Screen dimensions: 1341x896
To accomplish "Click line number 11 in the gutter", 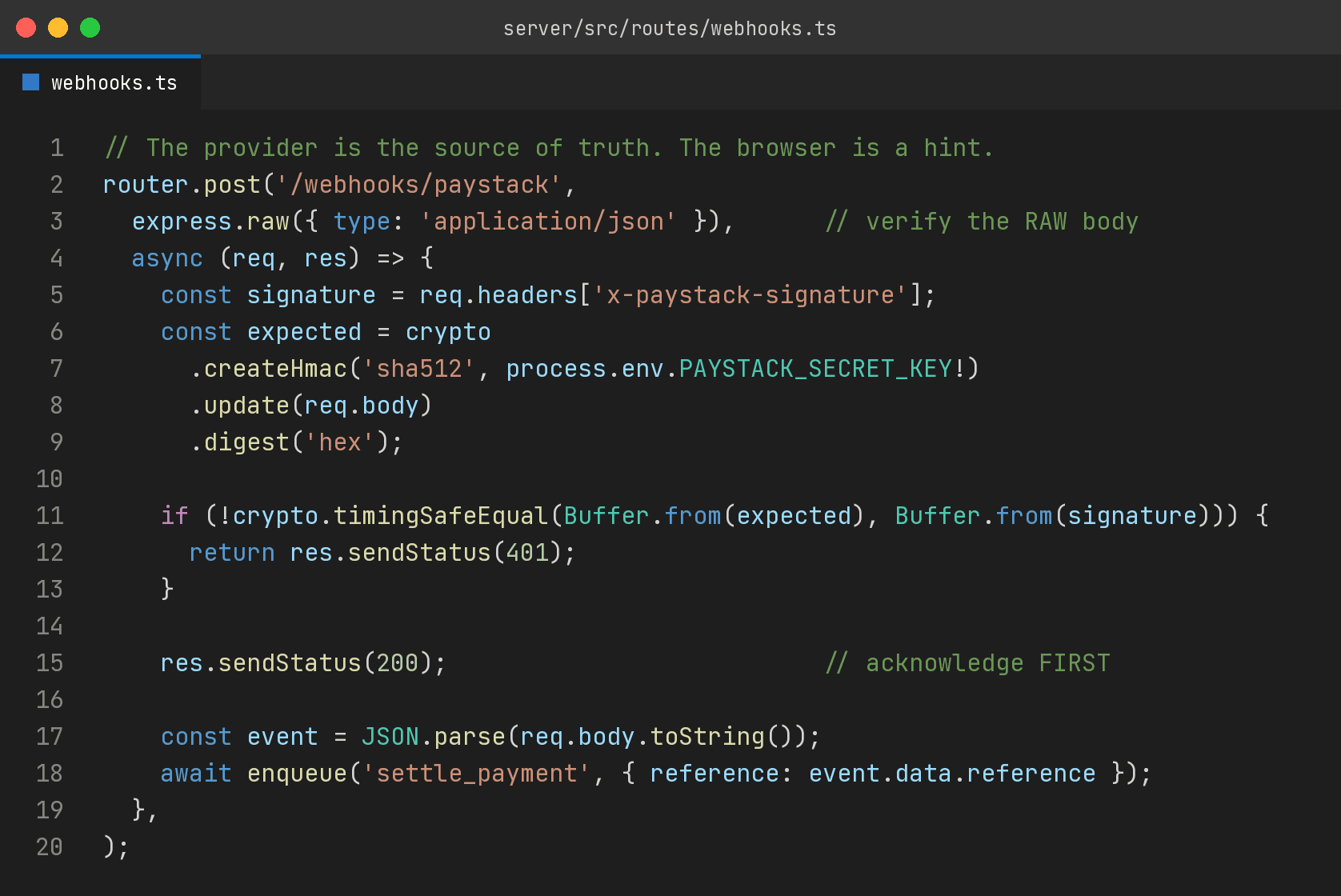I will click(x=50, y=516).
